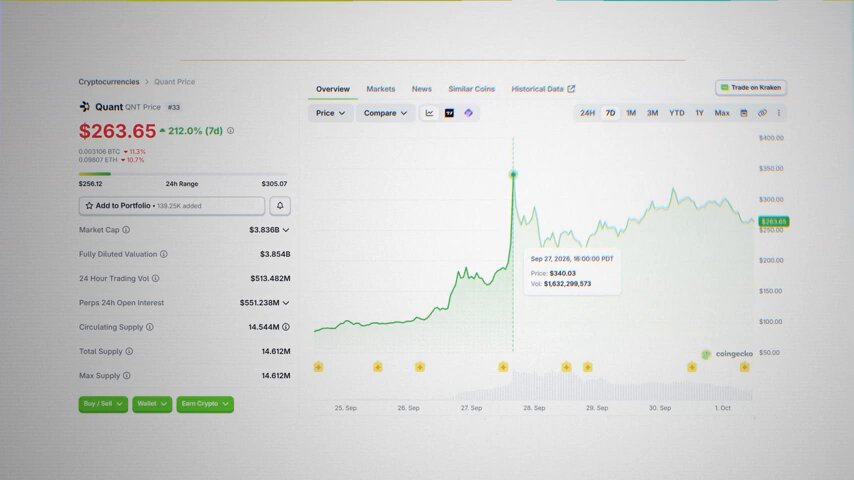Click the news marker nearest 26 Sep label
Screen dimensions: 854x480
click(419, 367)
